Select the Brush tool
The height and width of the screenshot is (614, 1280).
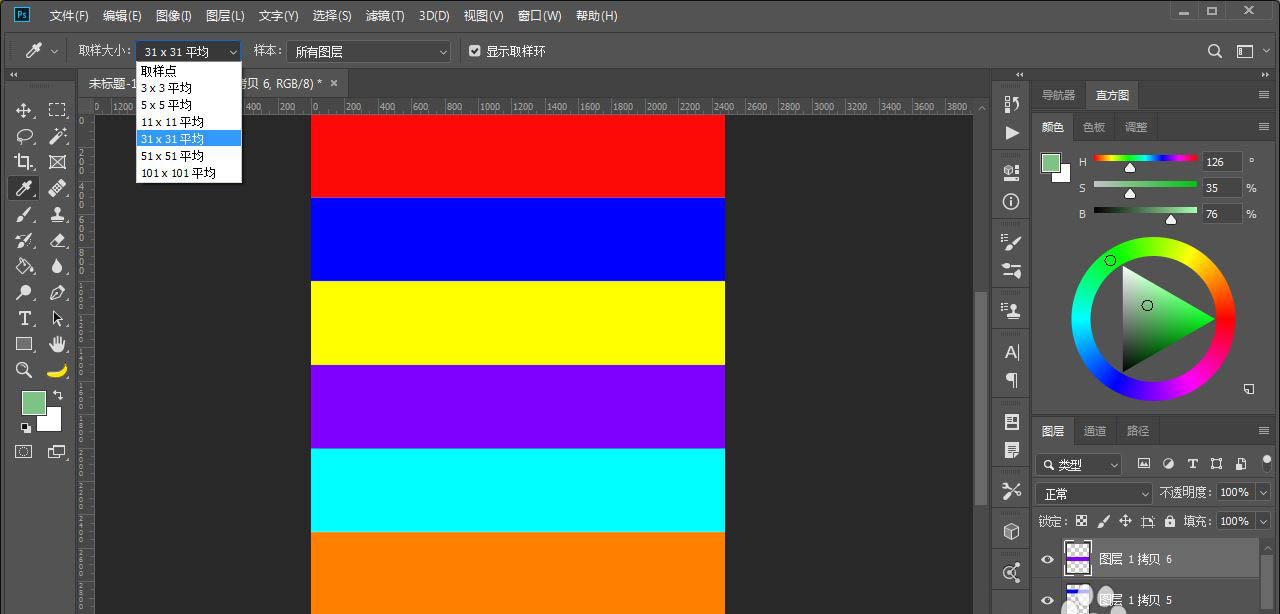(24, 214)
